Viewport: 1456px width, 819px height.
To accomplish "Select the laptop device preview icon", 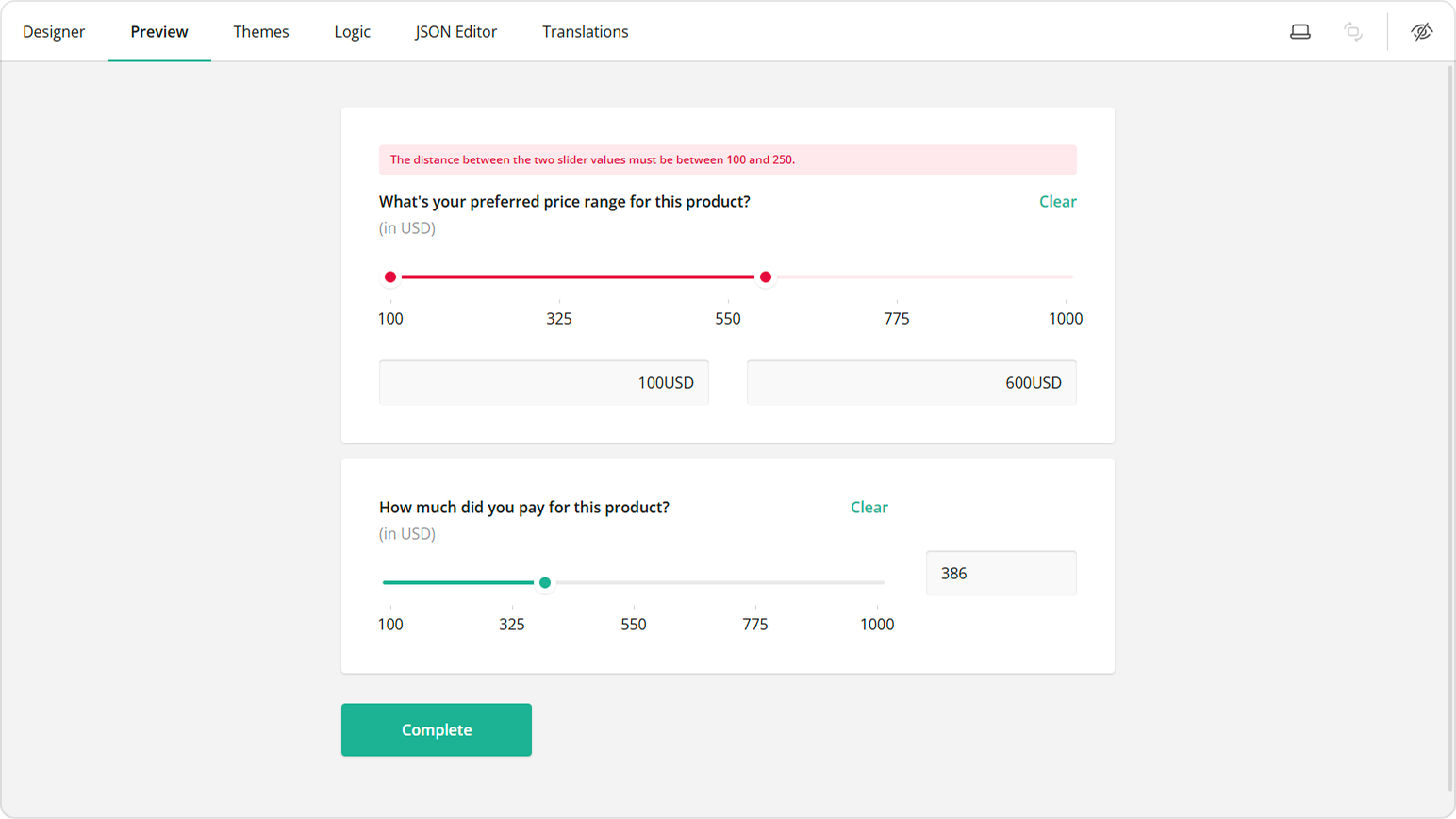I will pyautogui.click(x=1300, y=30).
